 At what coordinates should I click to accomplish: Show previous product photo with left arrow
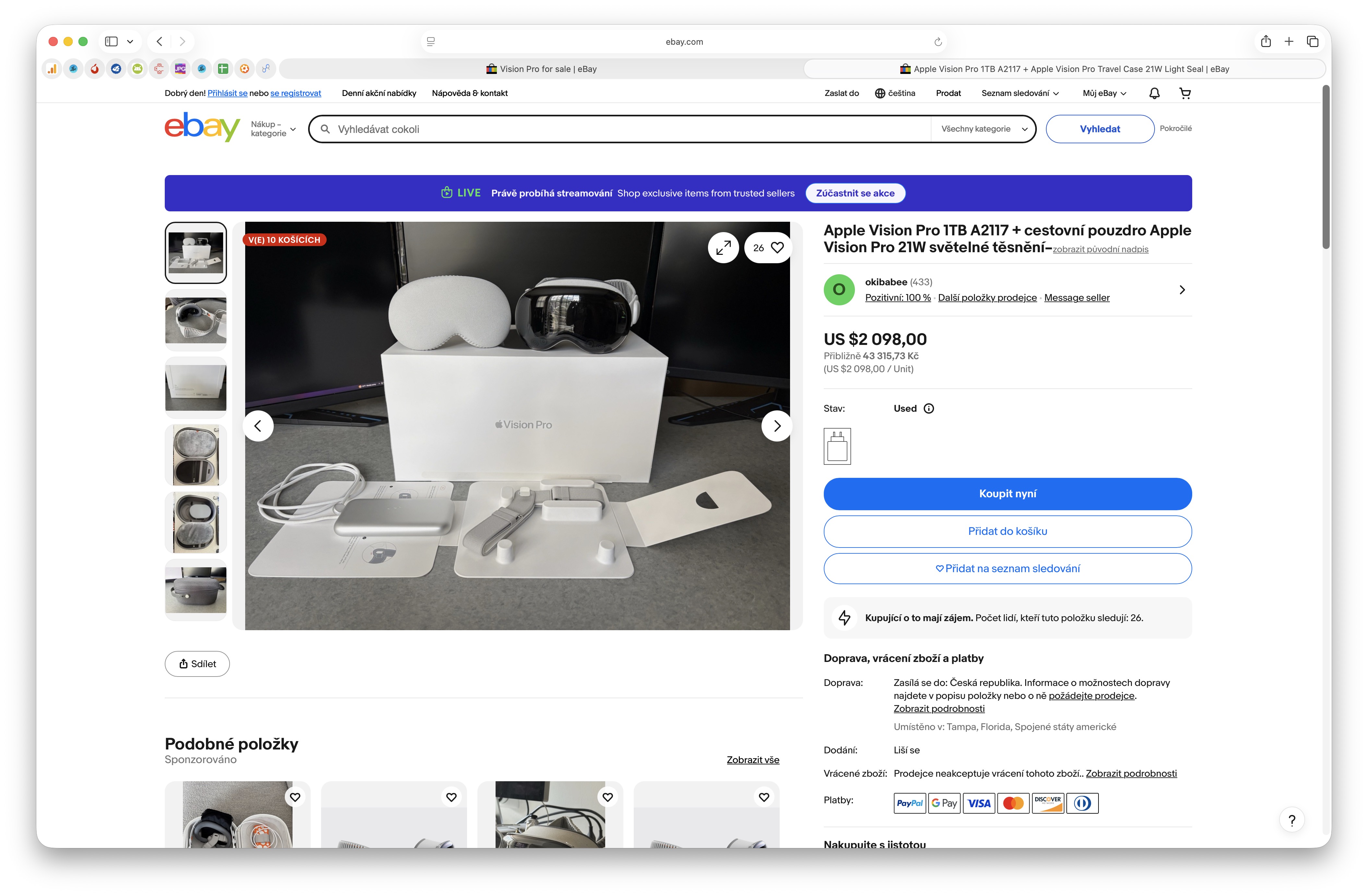pos(258,426)
